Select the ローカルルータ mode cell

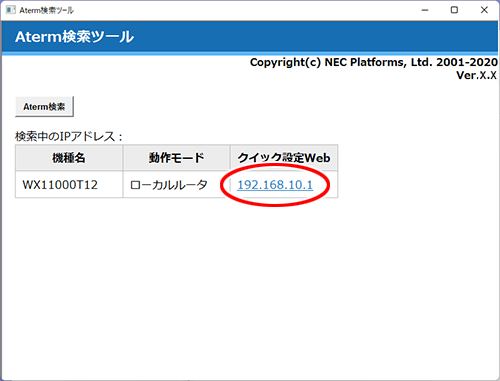pyautogui.click(x=176, y=184)
